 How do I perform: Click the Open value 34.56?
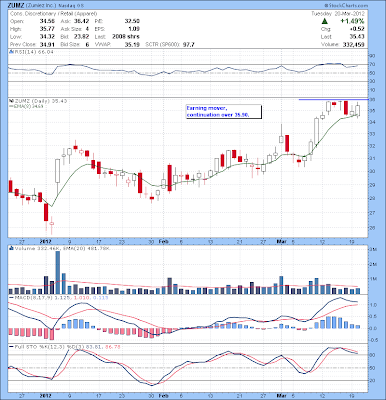pyautogui.click(x=47, y=21)
